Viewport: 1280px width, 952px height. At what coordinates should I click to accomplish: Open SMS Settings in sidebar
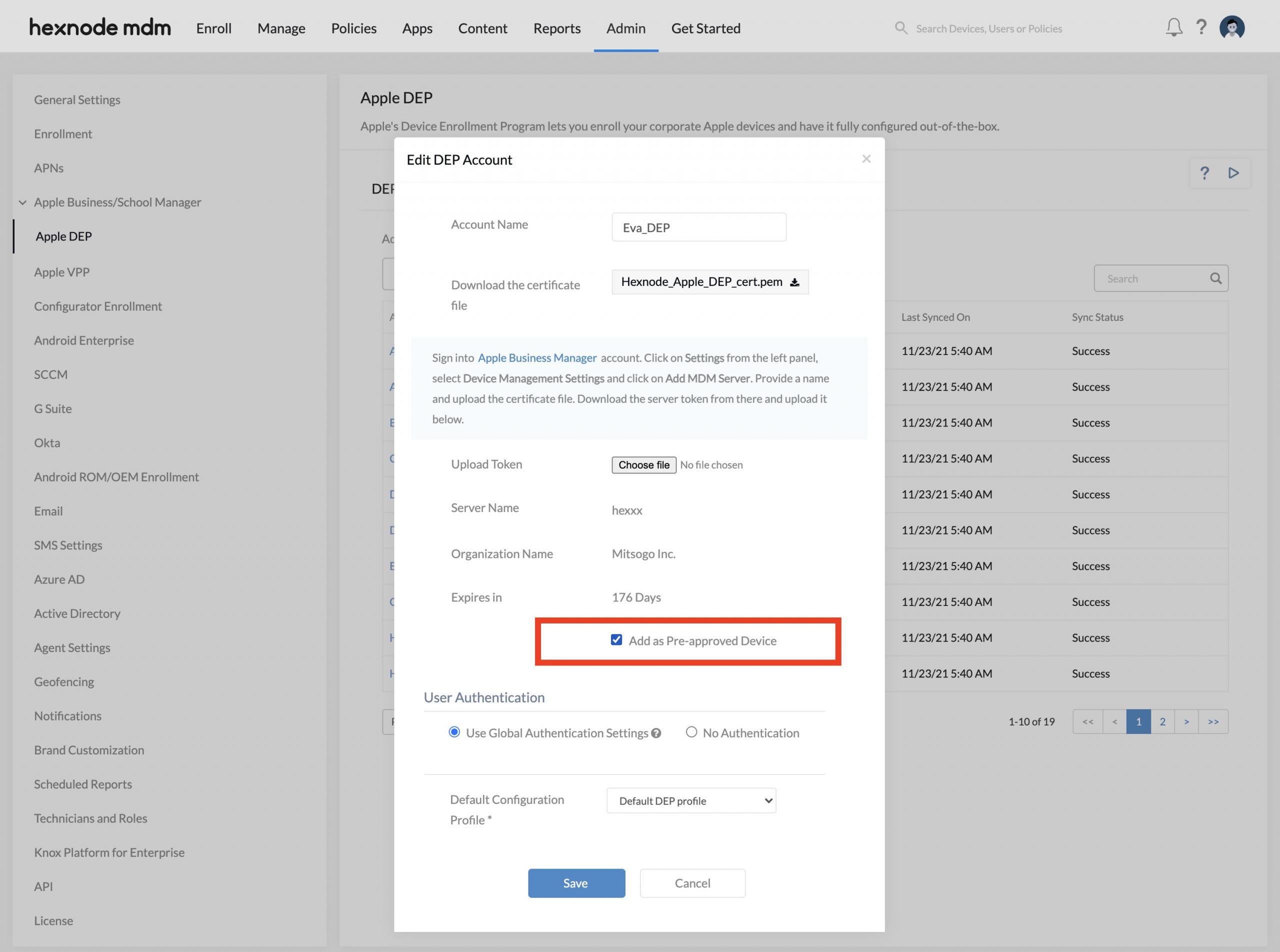point(68,545)
